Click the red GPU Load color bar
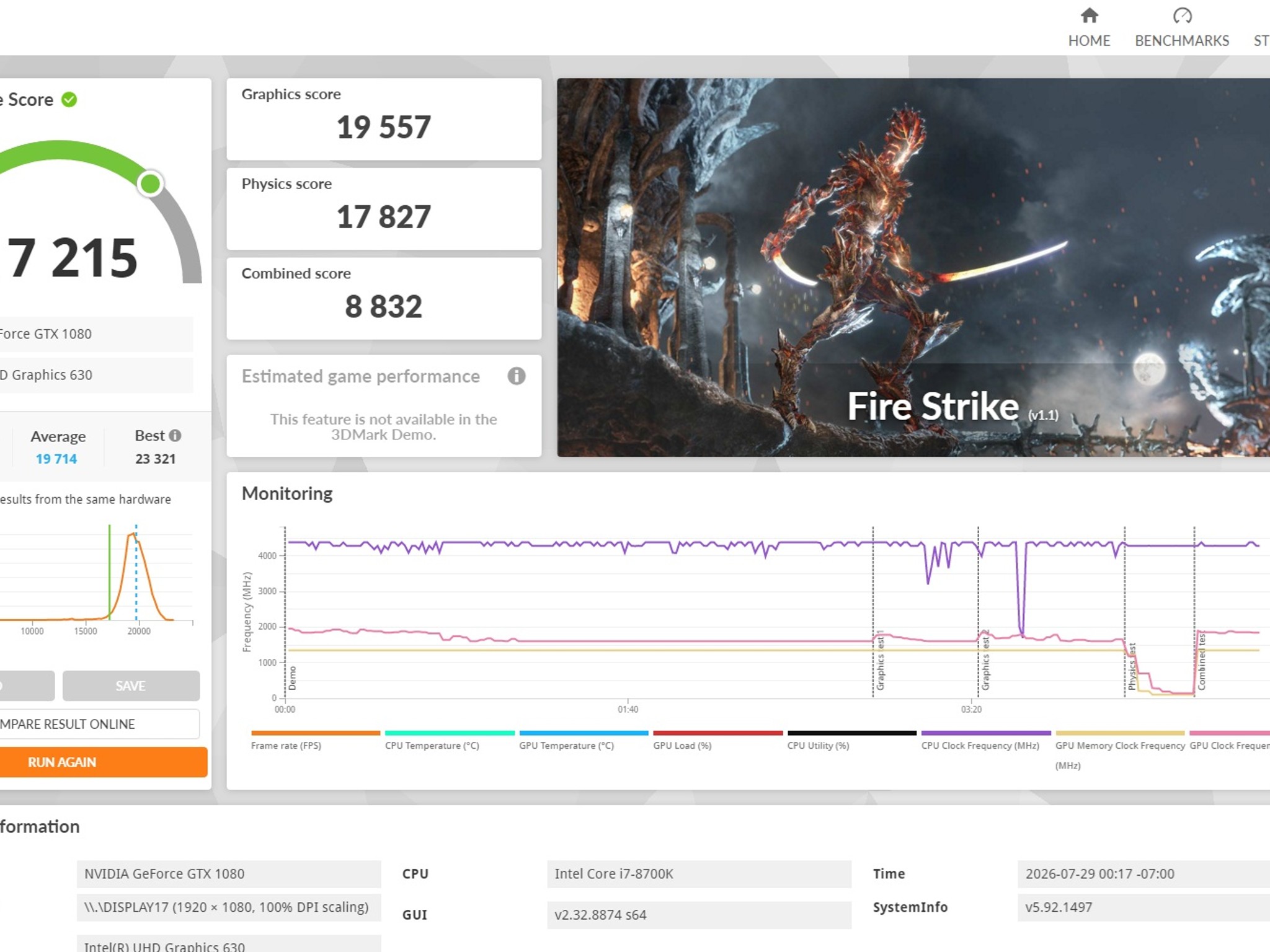The height and width of the screenshot is (952, 1270). click(x=717, y=733)
